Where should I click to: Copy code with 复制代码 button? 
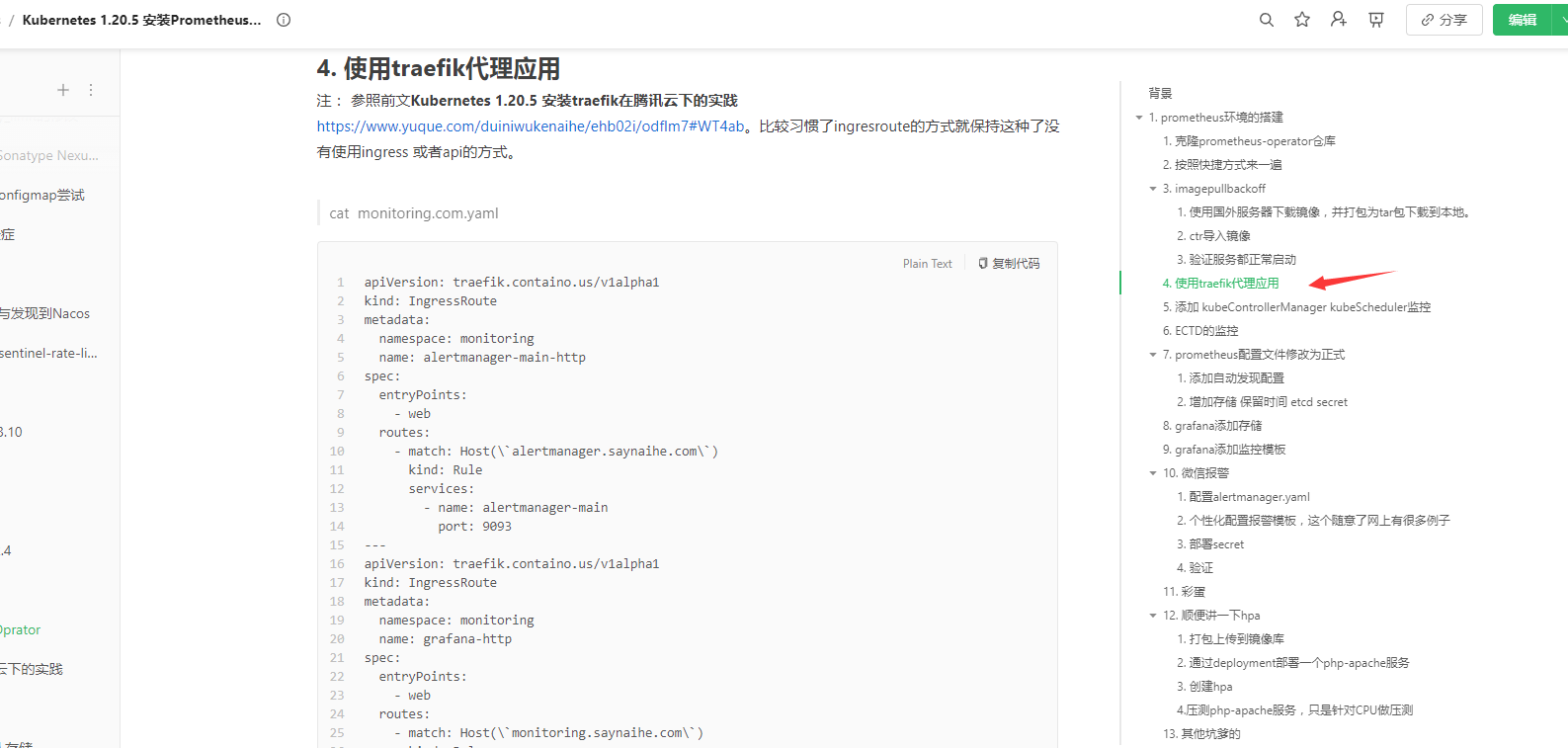click(x=1009, y=264)
